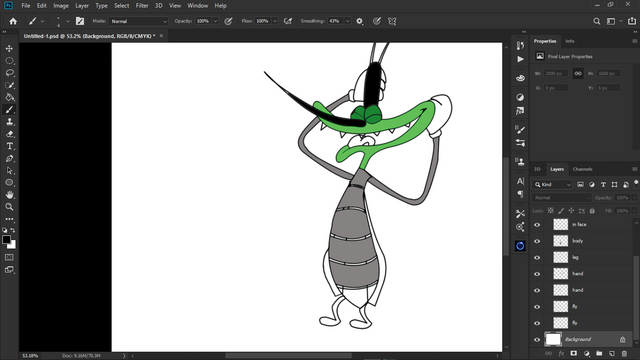Add layer style fx
Image resolution: width=640 pixels, height=360 pixels.
[x=561, y=353]
